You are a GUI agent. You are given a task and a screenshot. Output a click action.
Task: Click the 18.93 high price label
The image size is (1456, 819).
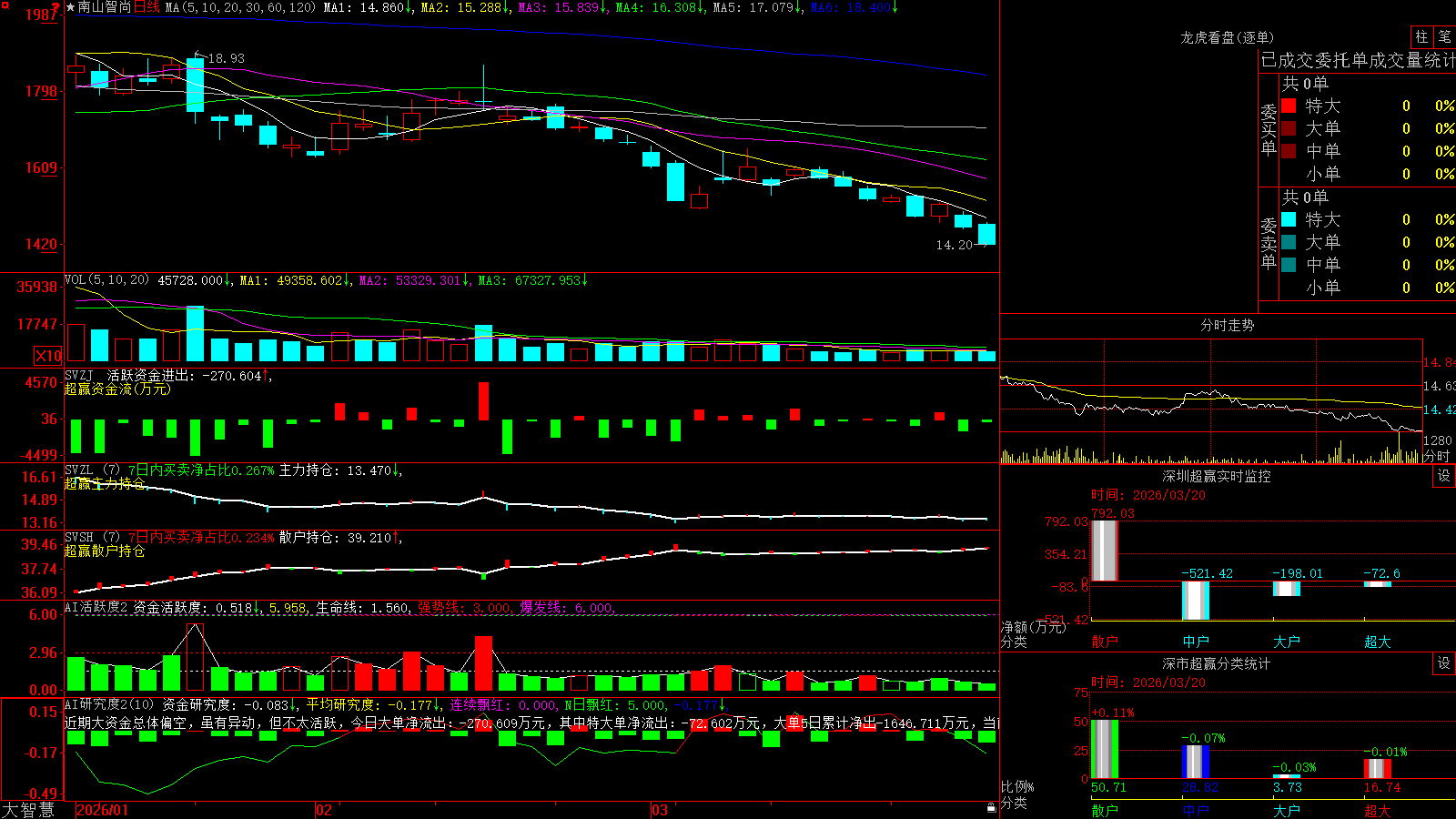(226, 58)
